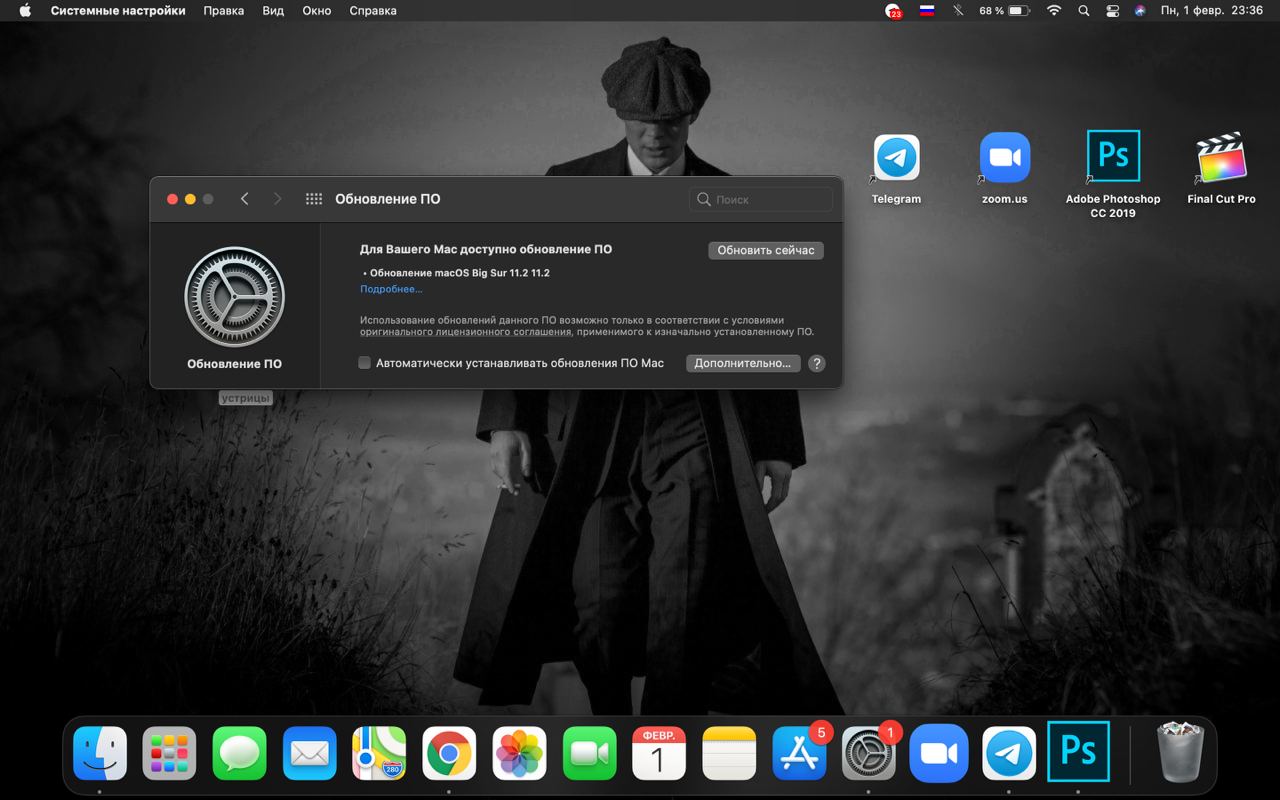Open Maps from the Dock

pyautogui.click(x=379, y=753)
